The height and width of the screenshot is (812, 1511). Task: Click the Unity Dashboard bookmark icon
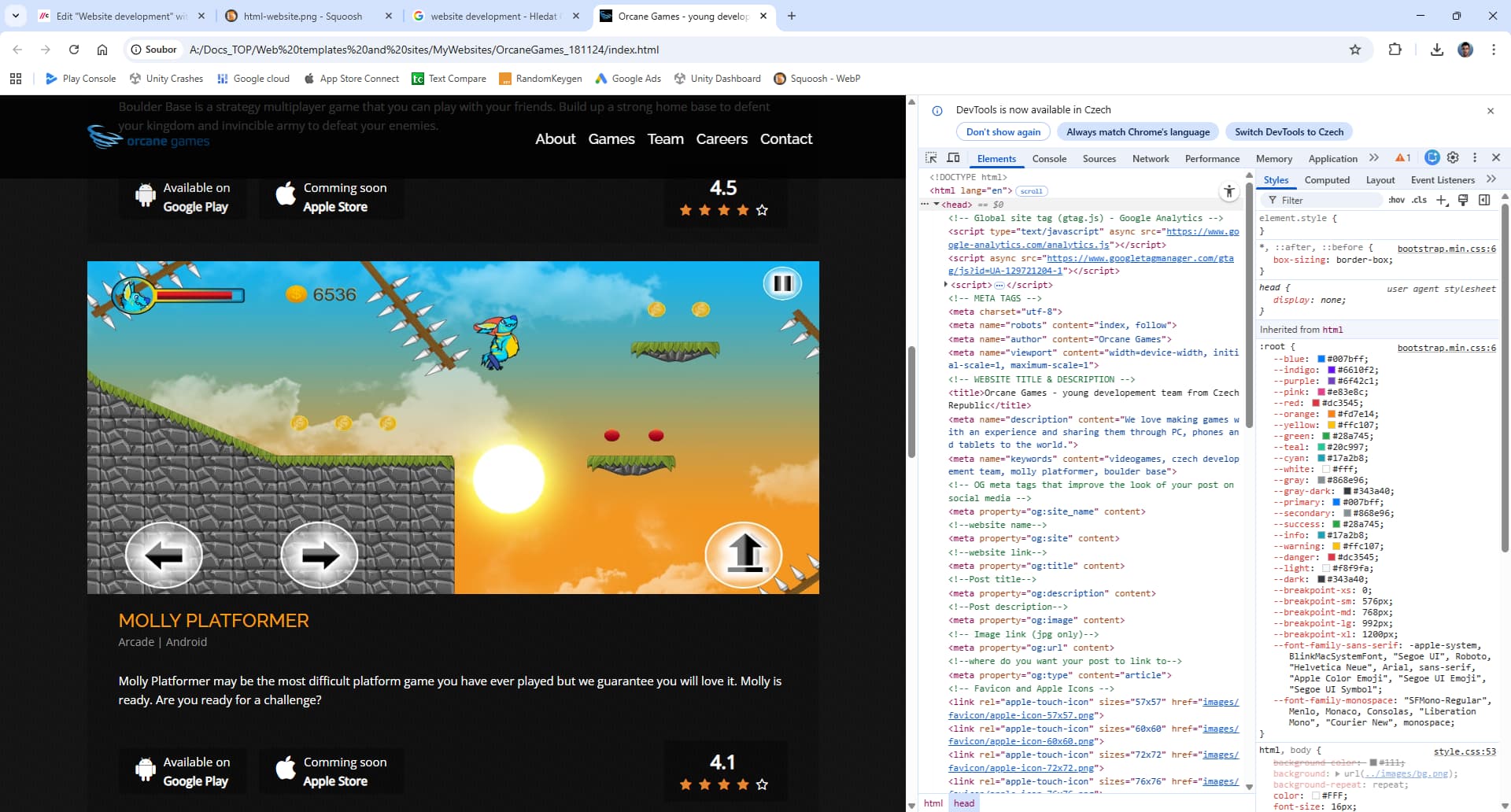[678, 79]
